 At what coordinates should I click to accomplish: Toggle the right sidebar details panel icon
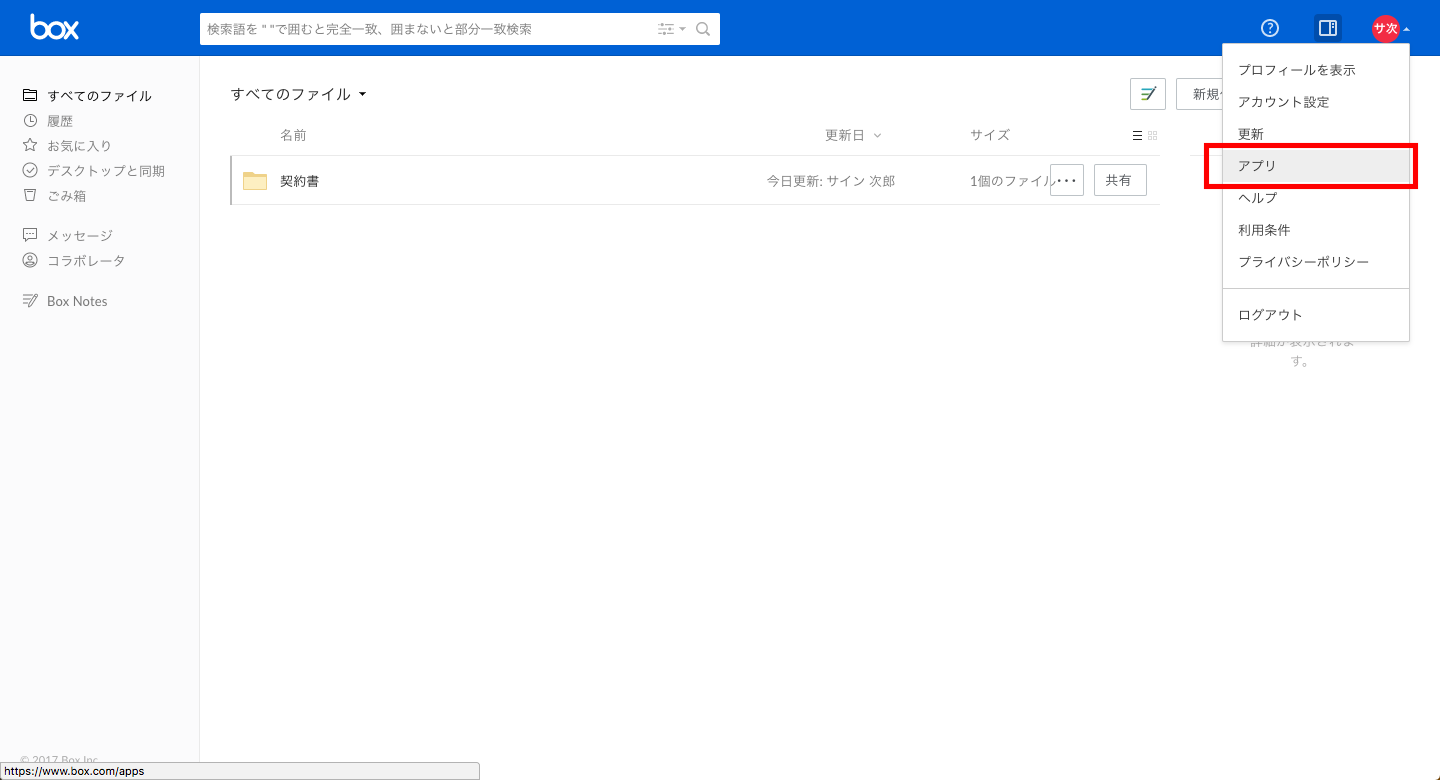[x=1328, y=28]
